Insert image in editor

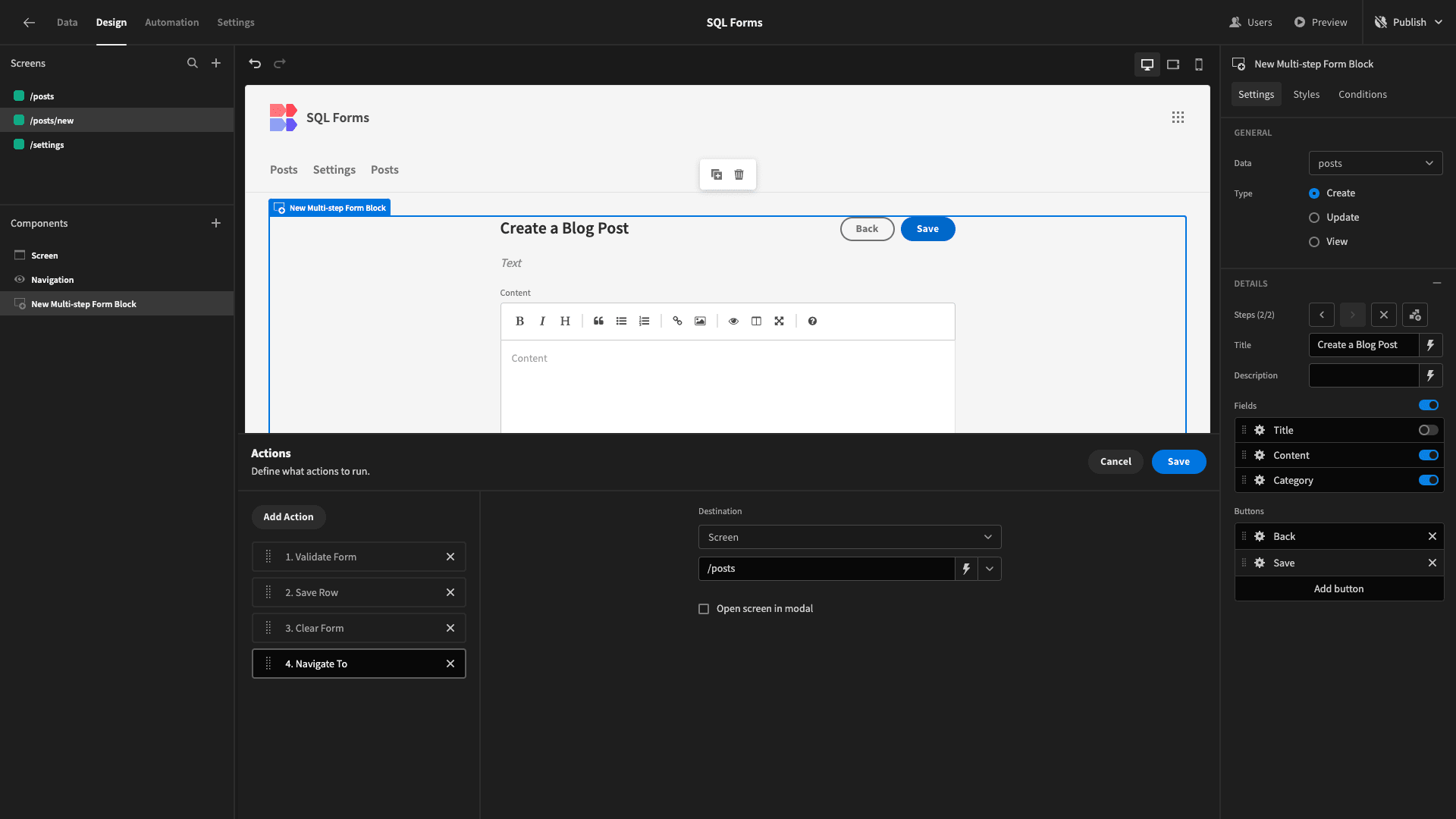click(x=700, y=322)
